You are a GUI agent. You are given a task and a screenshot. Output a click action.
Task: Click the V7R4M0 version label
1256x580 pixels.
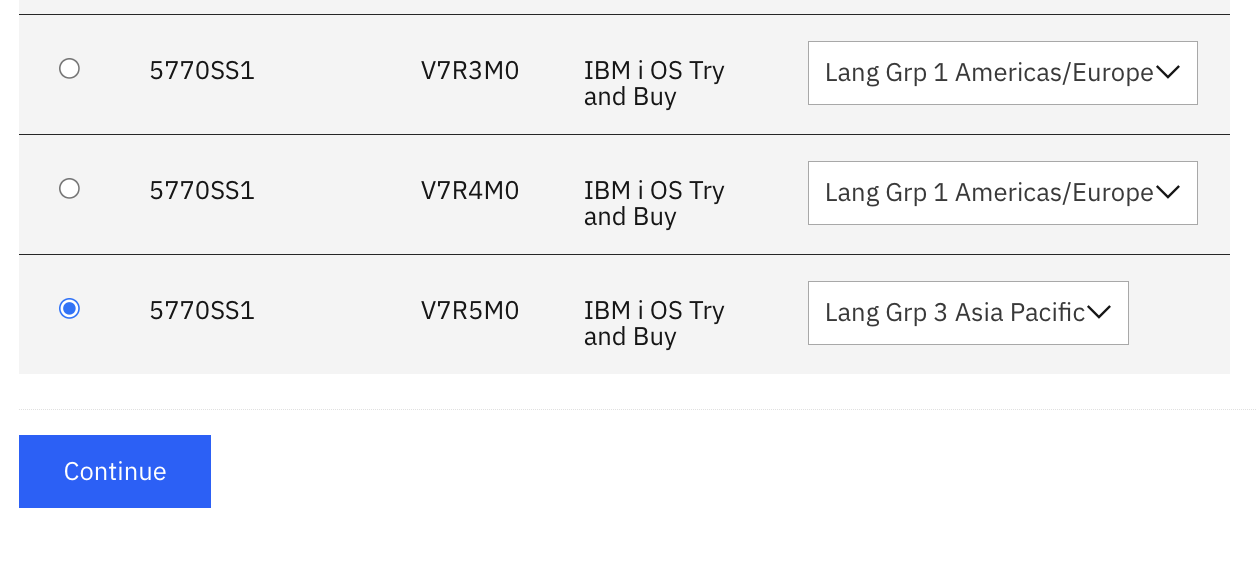tap(470, 190)
